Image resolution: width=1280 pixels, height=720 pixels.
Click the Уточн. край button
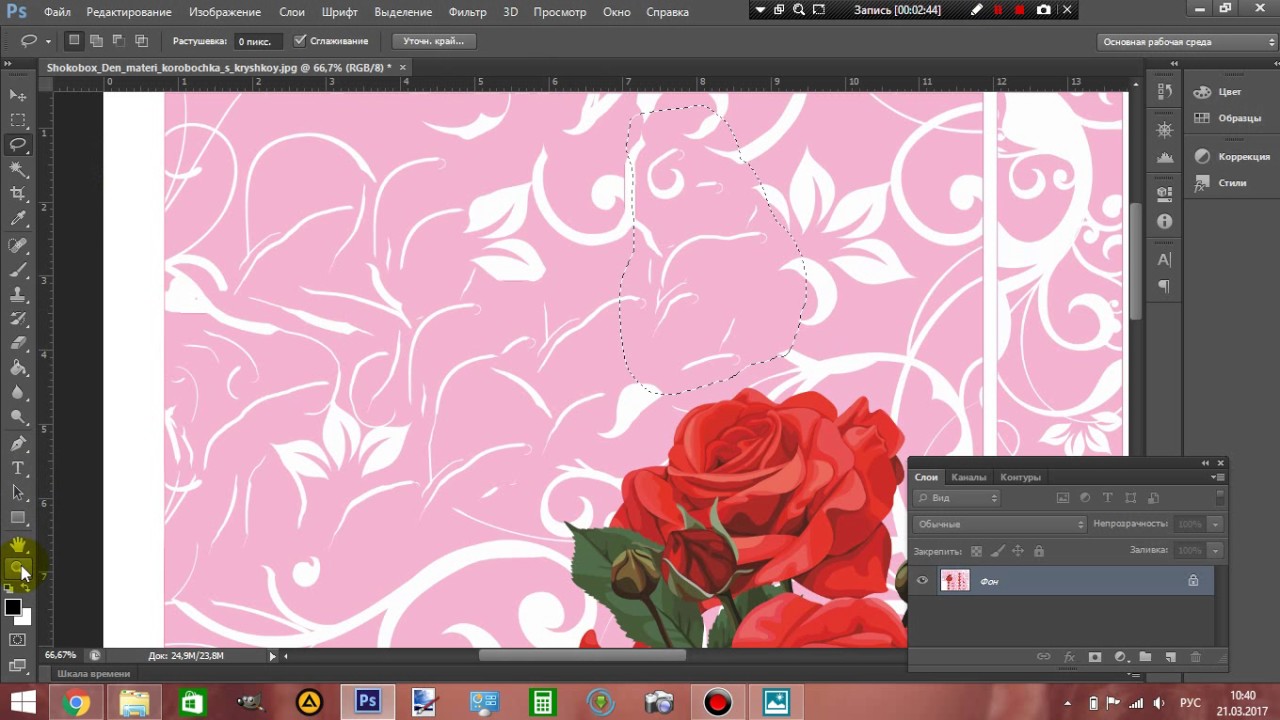click(x=434, y=41)
